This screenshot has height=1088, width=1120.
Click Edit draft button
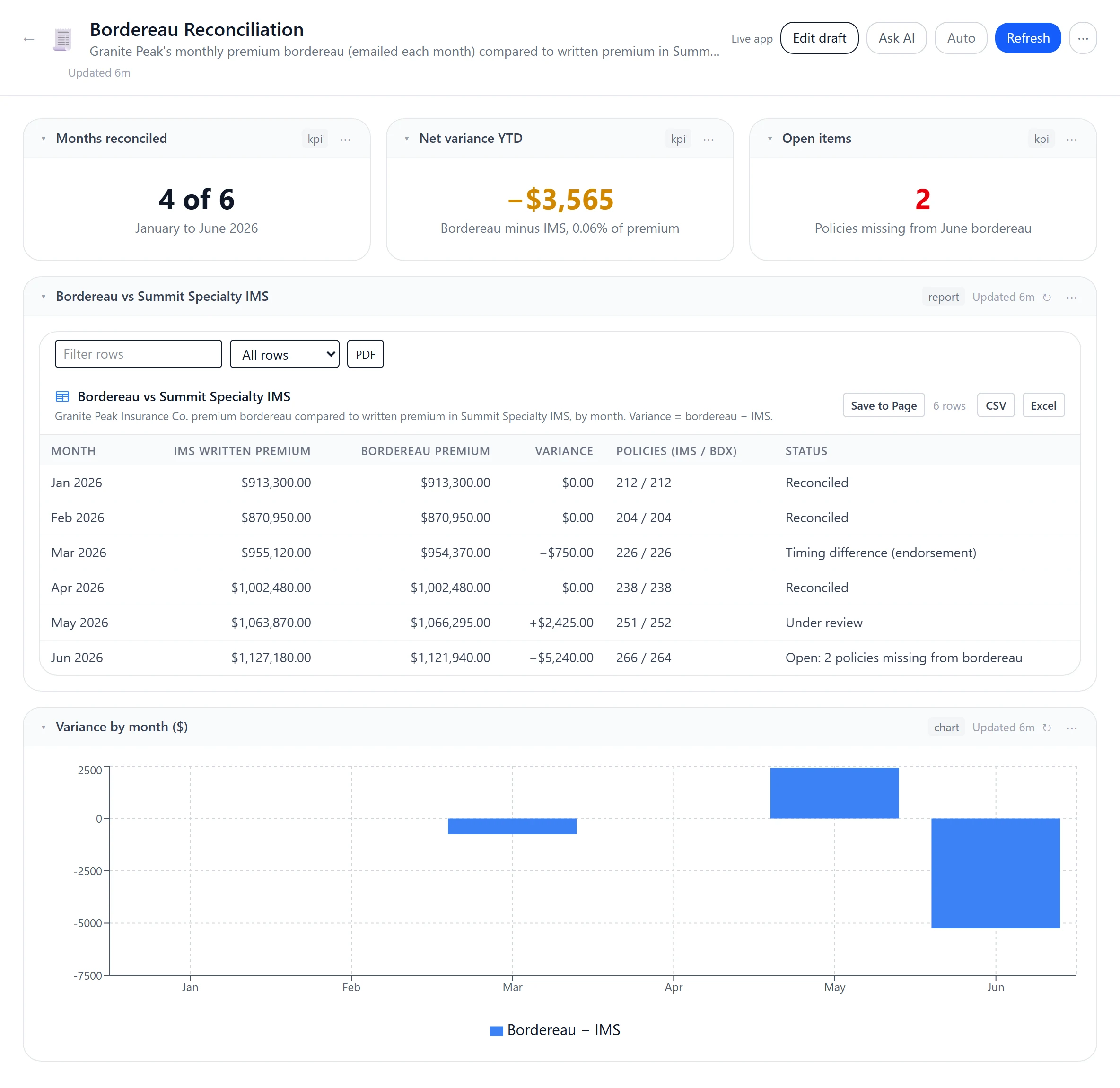[819, 38]
